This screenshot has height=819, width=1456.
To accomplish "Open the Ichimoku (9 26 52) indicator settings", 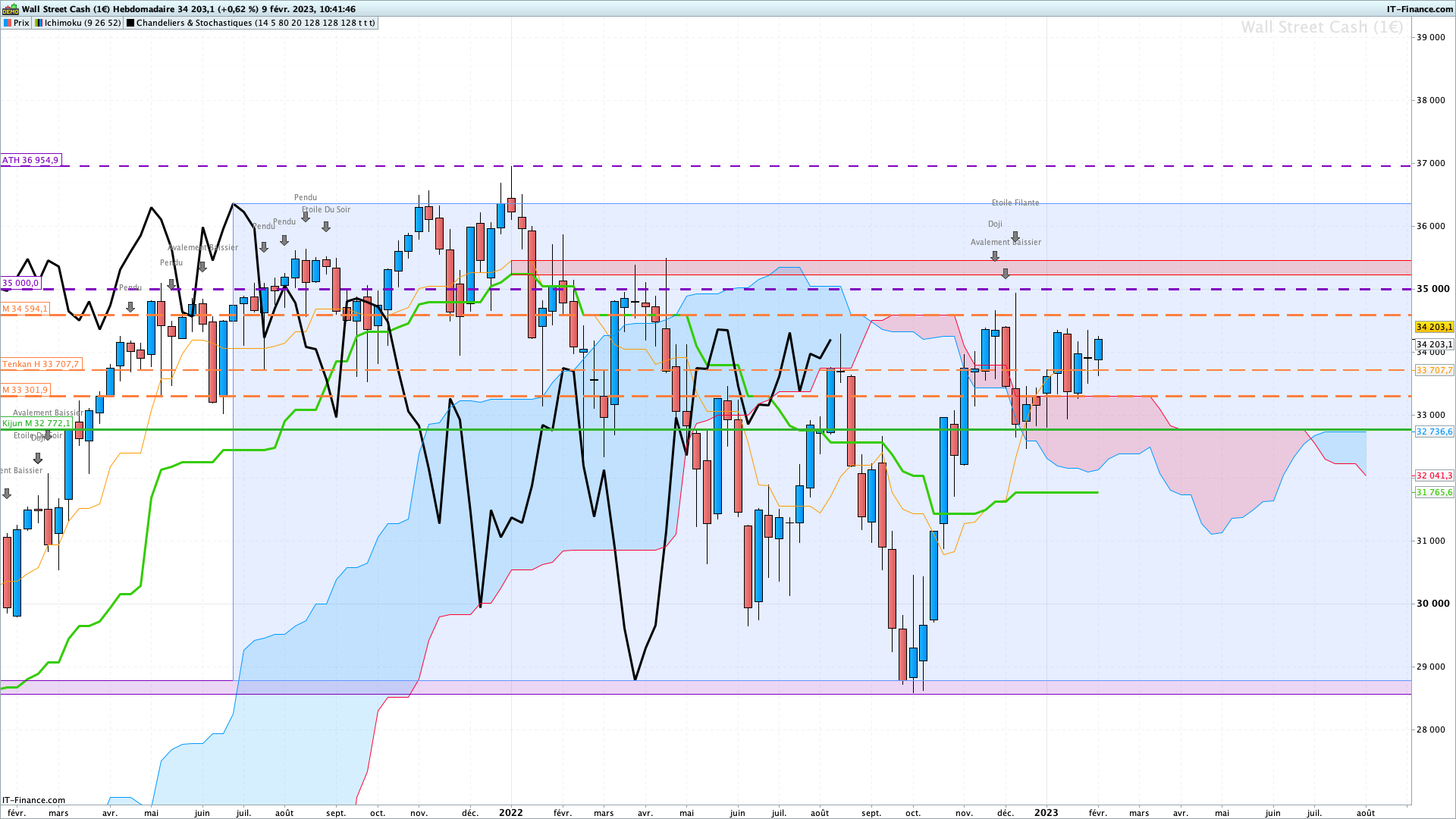I will [x=82, y=23].
